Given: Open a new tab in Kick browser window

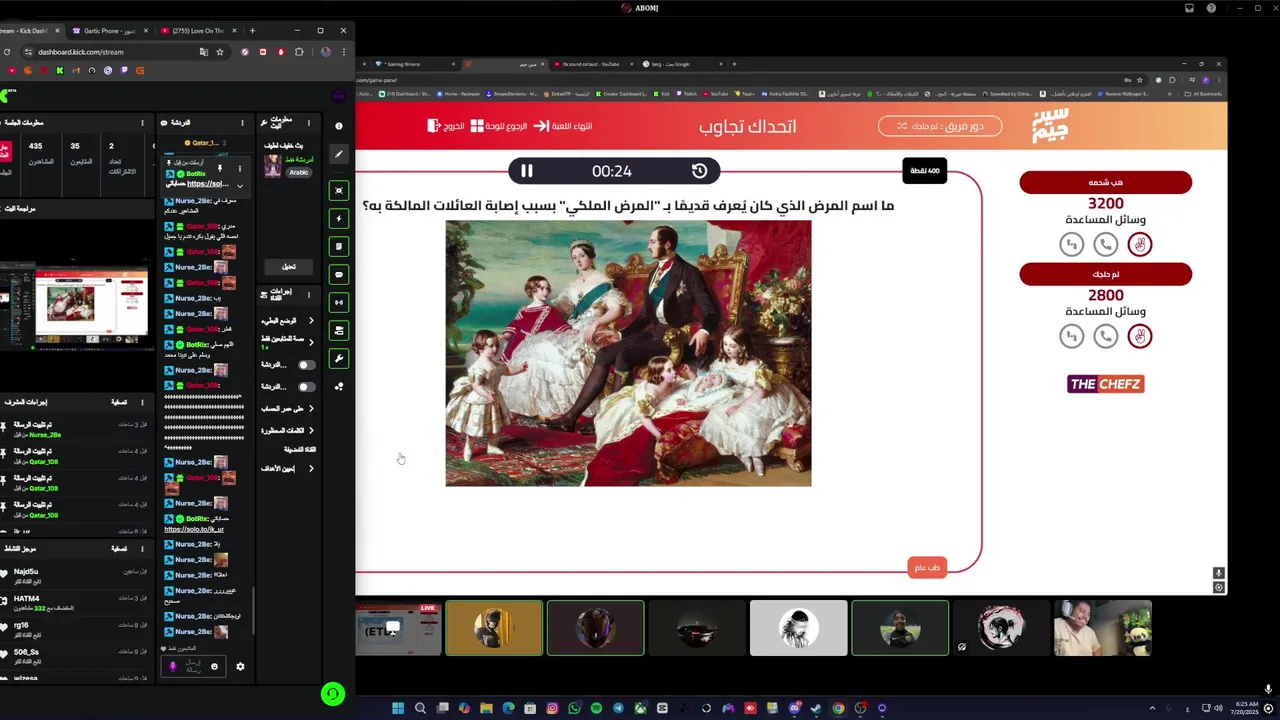Looking at the screenshot, I should click(x=252, y=31).
